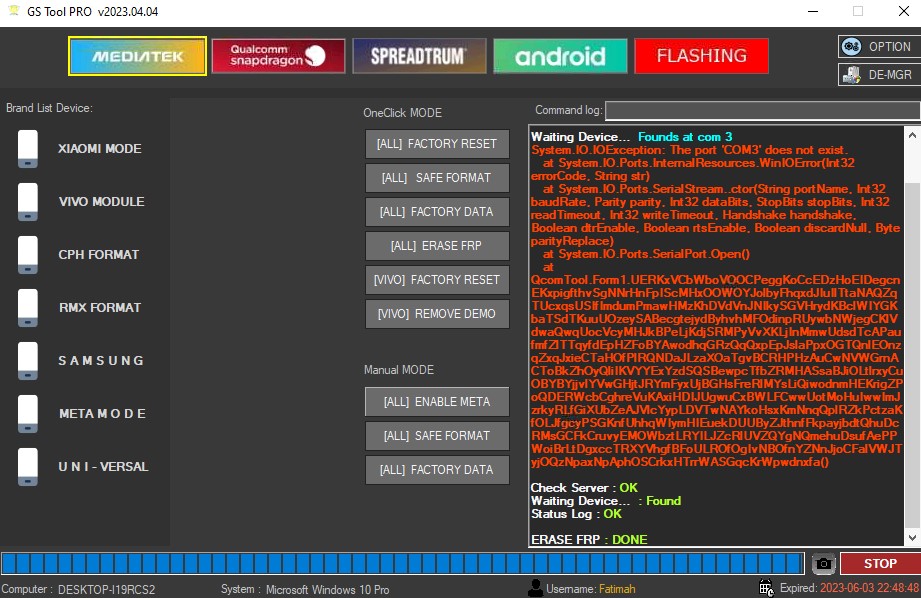Click the phone icon next to UNI-VERSAL
Screen dimensions: 921x598
[x=28, y=466]
